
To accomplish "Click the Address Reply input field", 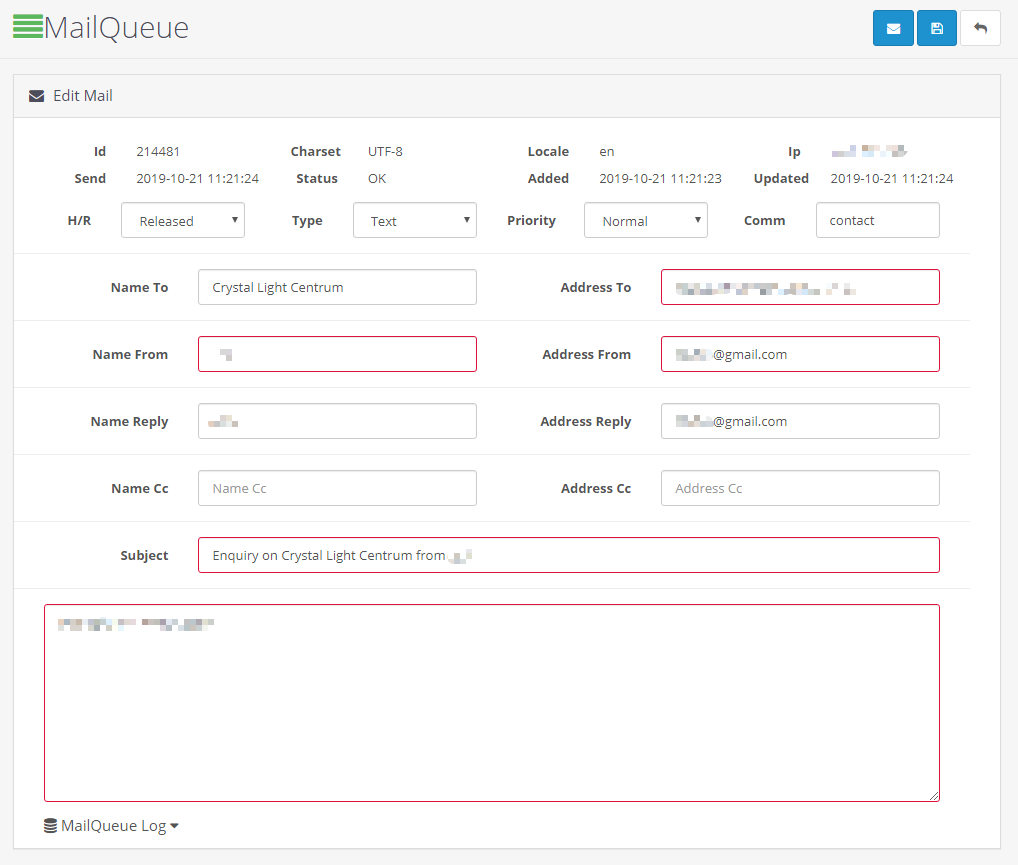I will pos(800,421).
